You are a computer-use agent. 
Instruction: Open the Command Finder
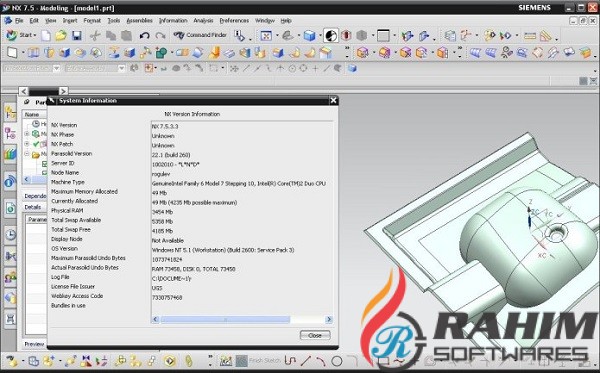(x=200, y=35)
